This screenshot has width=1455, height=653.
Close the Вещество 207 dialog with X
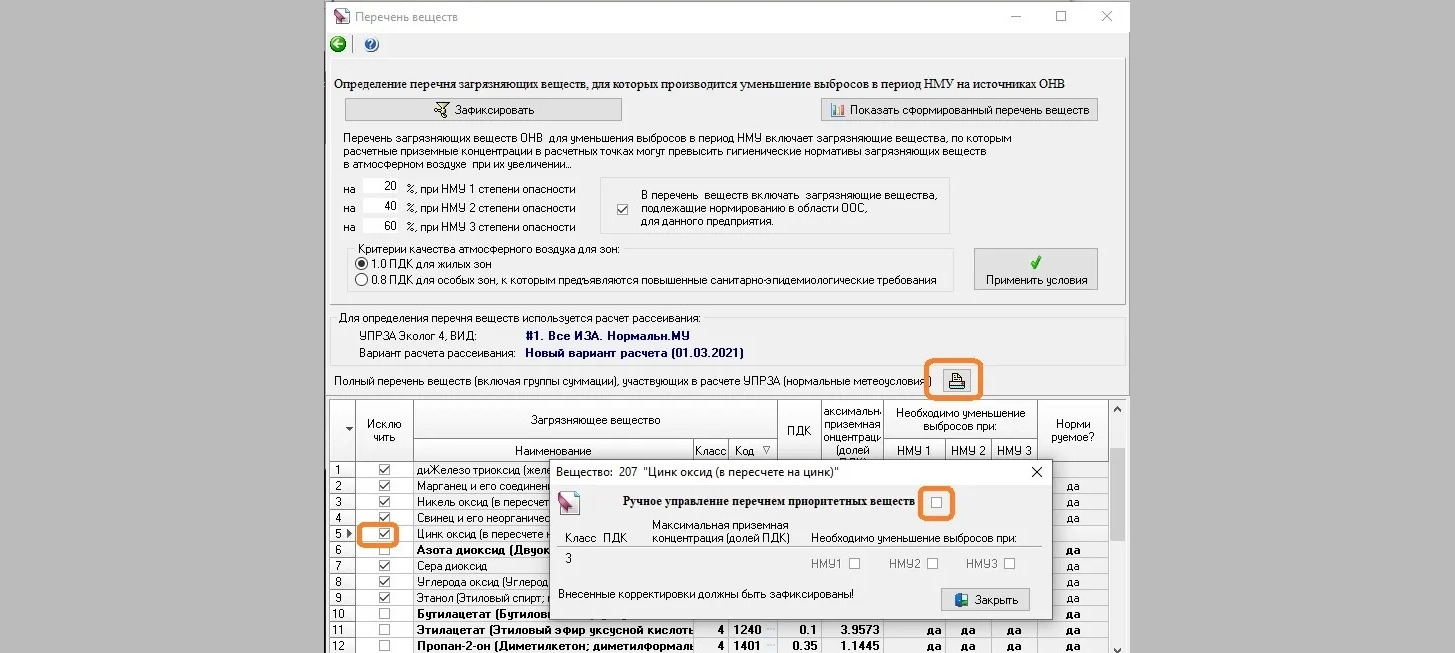tap(1036, 471)
